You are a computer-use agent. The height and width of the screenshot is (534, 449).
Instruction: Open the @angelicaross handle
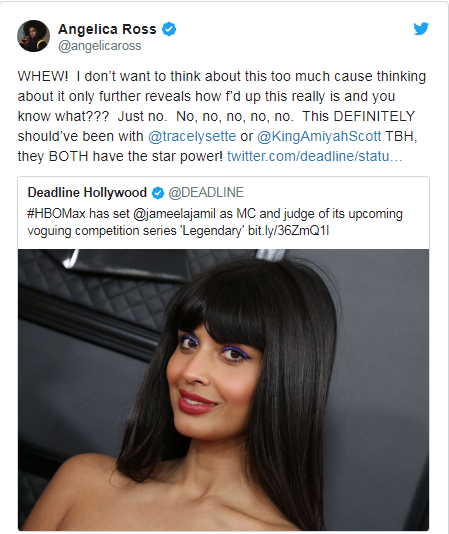click(x=99, y=46)
